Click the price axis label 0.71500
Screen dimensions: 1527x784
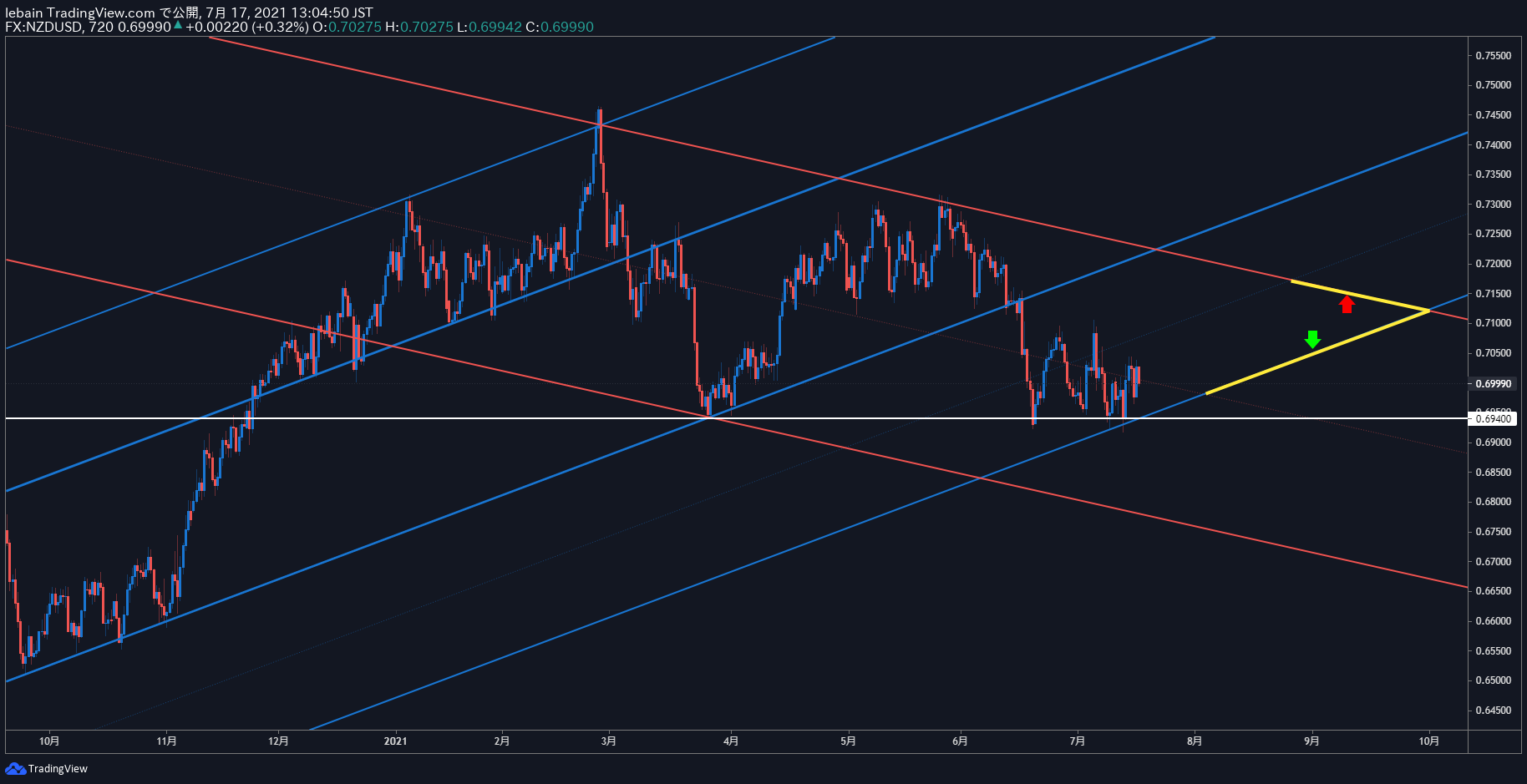click(1494, 294)
